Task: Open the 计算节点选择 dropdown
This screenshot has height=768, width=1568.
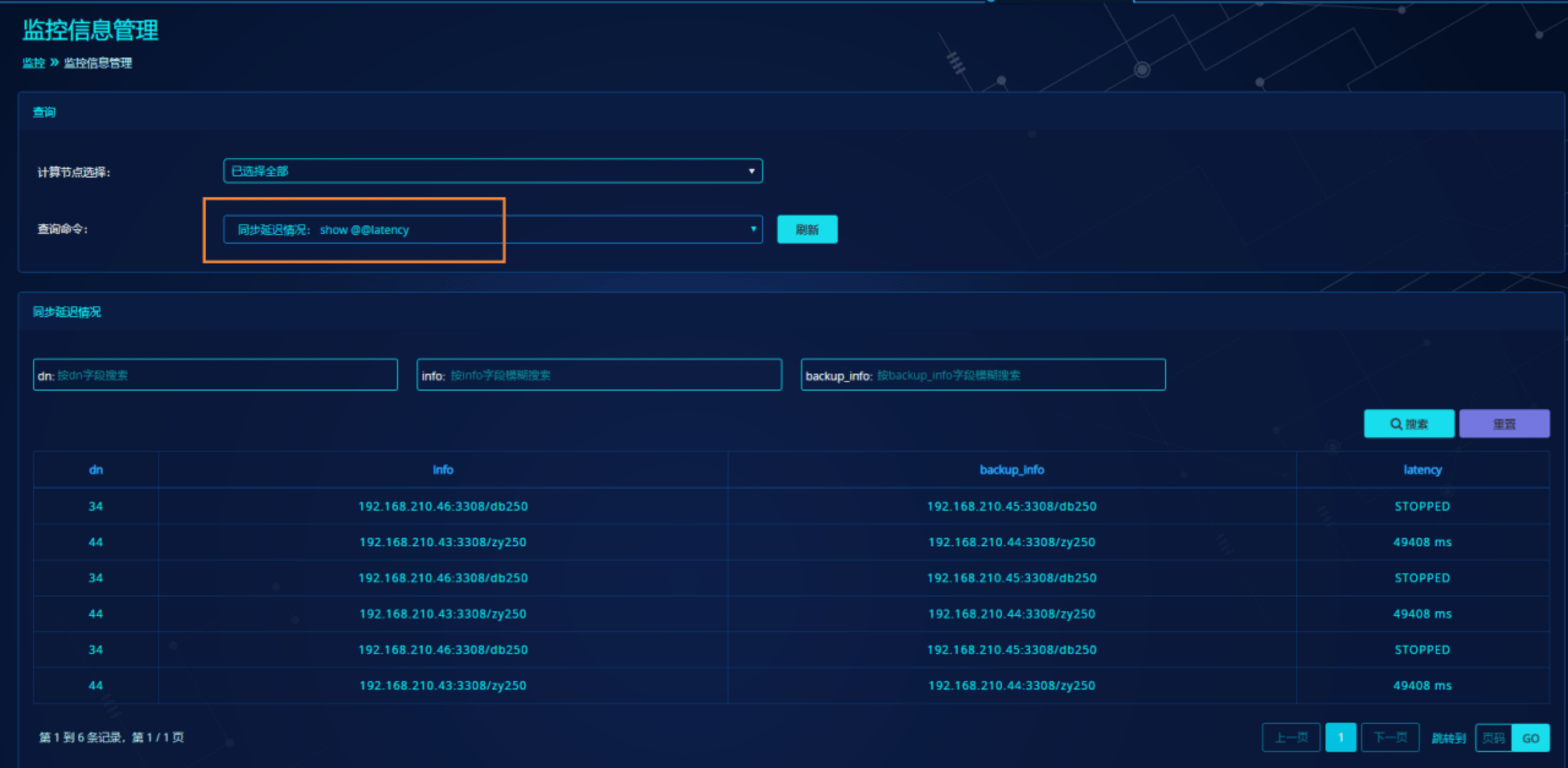Action: [x=492, y=171]
